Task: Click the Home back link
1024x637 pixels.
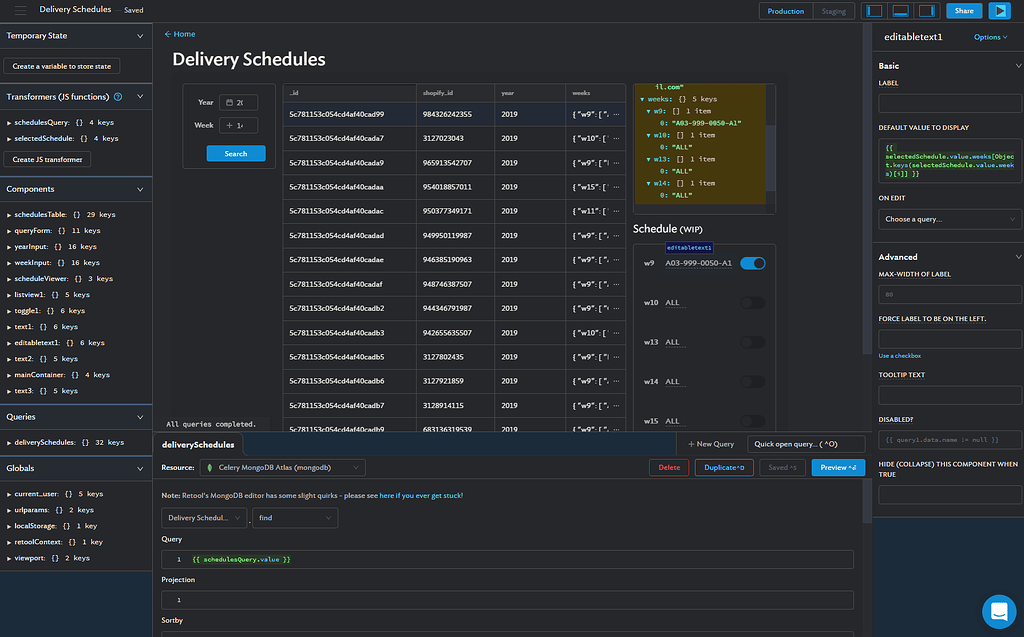Action: click(180, 34)
